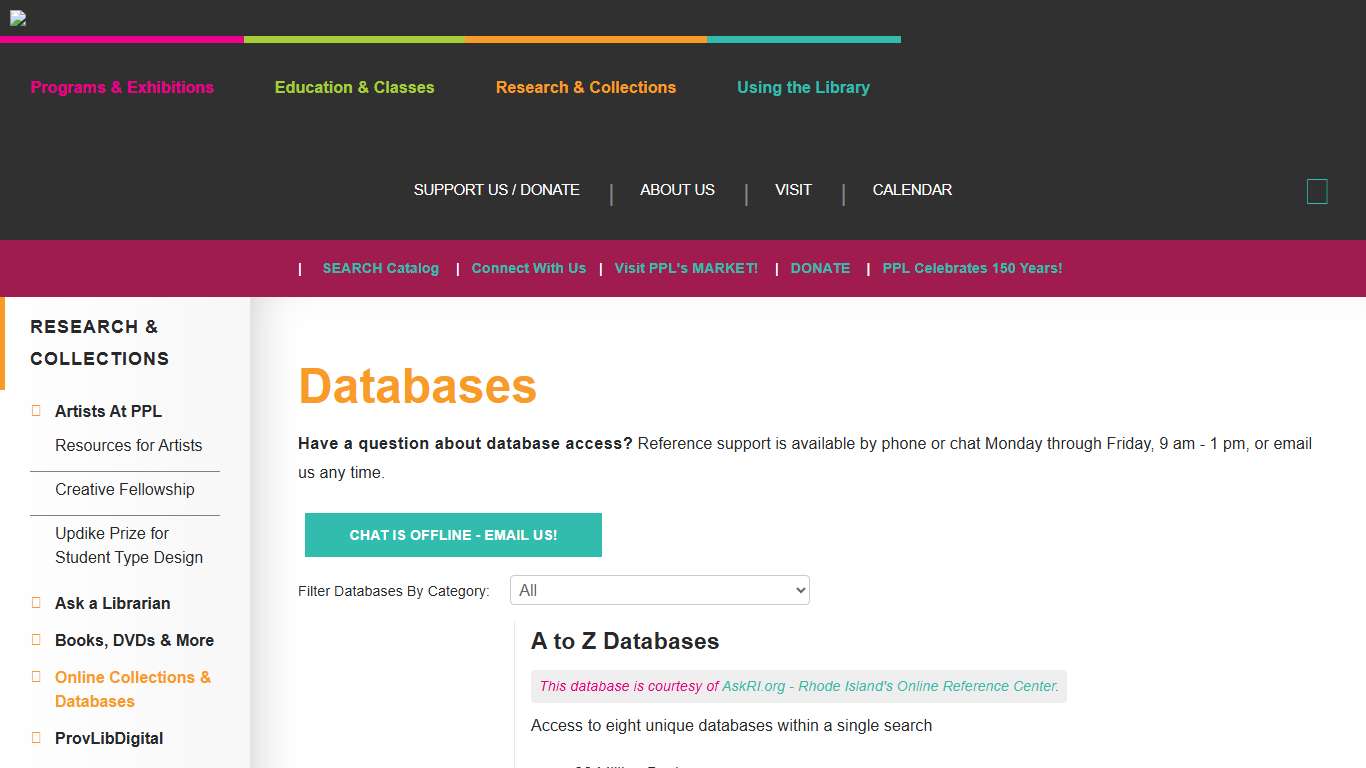
Task: Click Visit PPL's MARKET! link
Action: pos(686,268)
